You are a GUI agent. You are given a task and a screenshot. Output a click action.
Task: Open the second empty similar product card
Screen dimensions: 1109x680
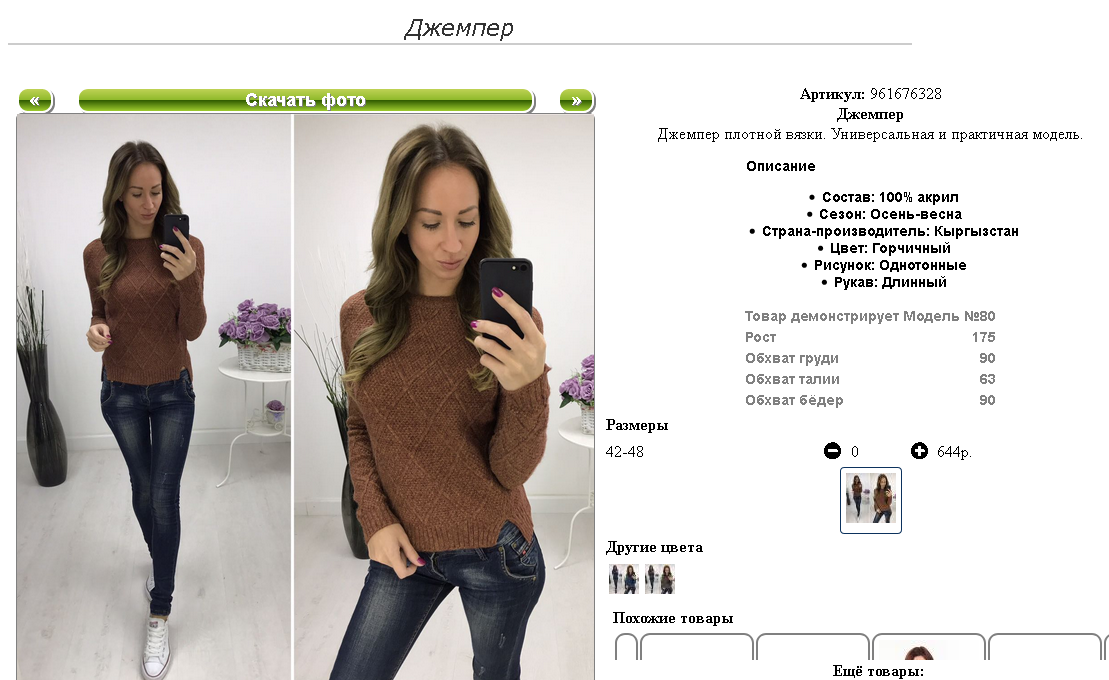[813, 647]
